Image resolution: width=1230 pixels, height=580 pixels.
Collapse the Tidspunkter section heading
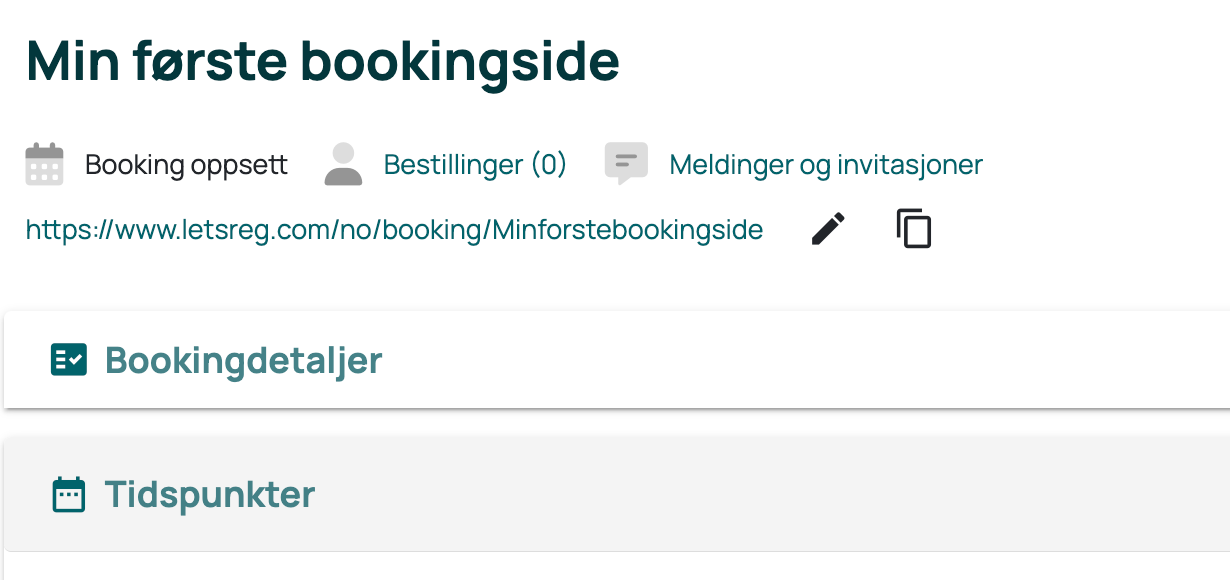point(210,494)
